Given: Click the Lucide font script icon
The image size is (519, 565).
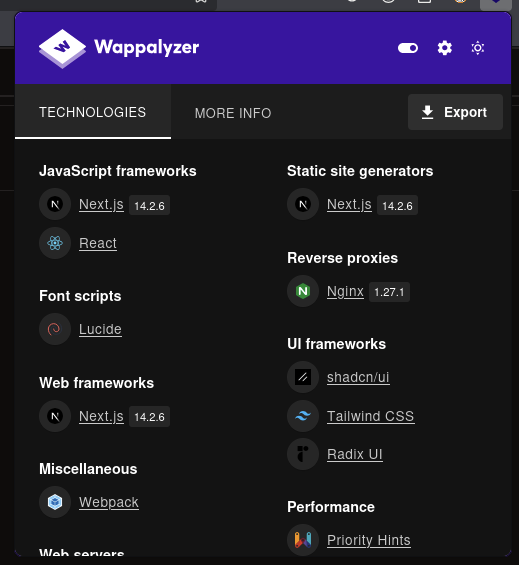Looking at the screenshot, I should (55, 329).
